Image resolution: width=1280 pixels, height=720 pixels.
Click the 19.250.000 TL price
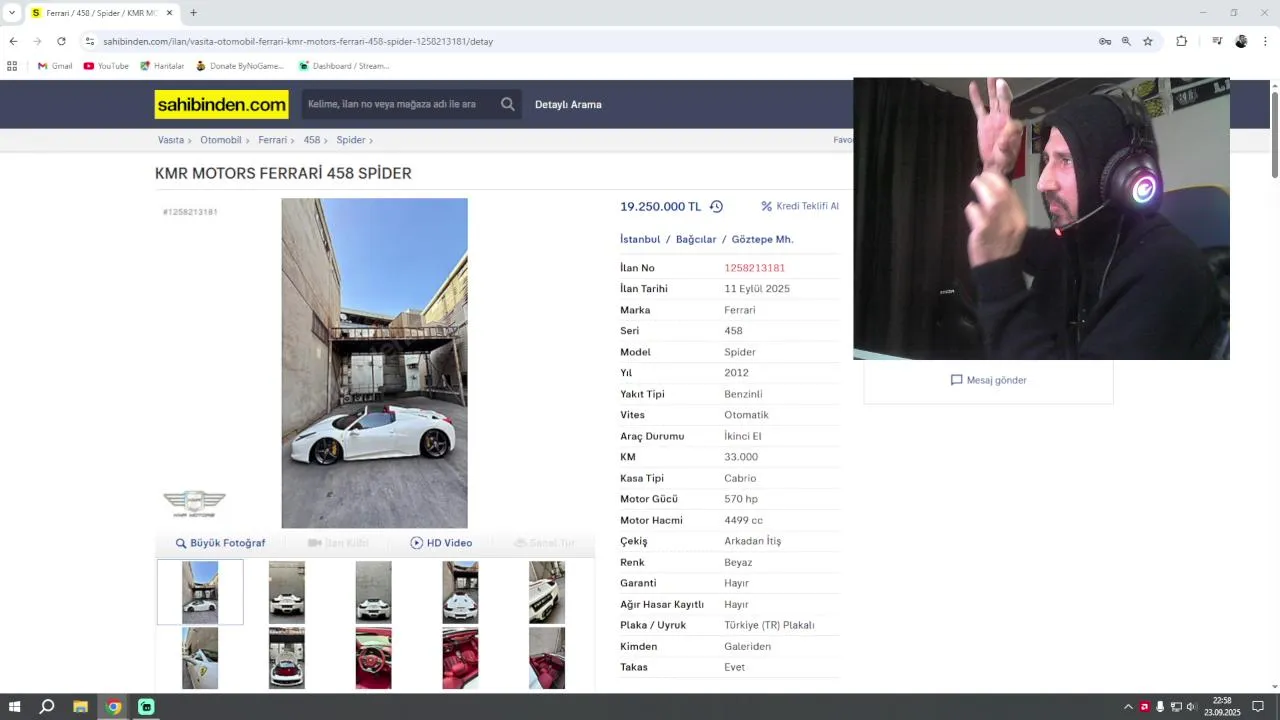click(660, 206)
